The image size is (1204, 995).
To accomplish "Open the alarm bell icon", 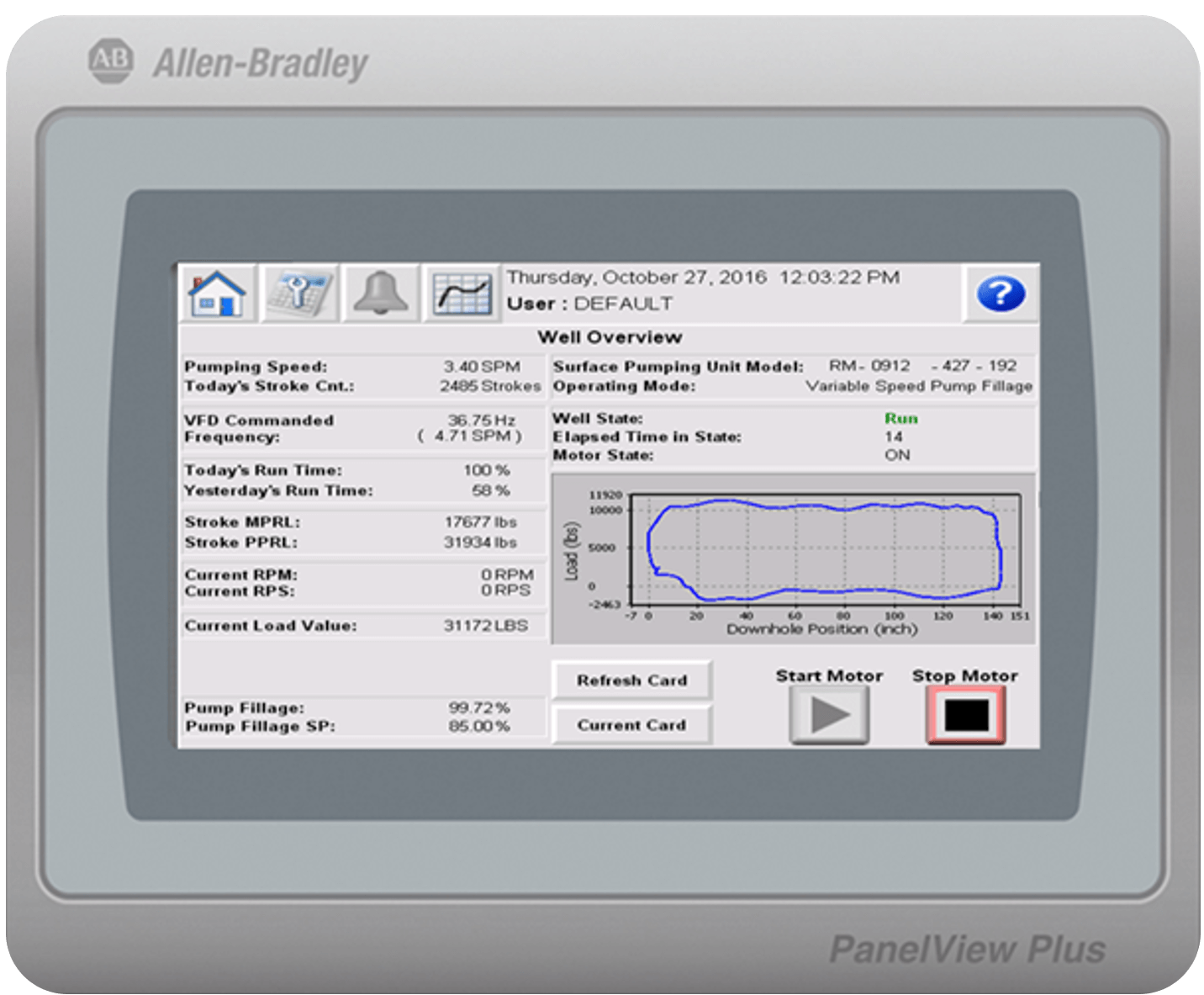I will (381, 294).
